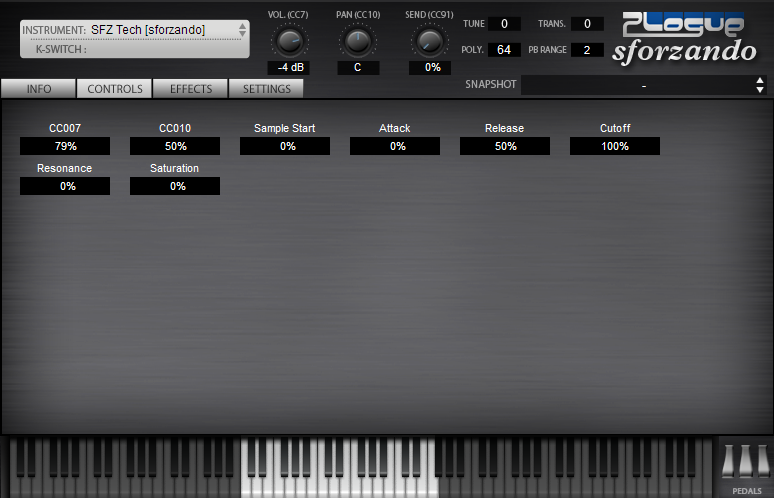This screenshot has height=498, width=774.
Task: Click the Release value 50%
Action: tap(505, 146)
